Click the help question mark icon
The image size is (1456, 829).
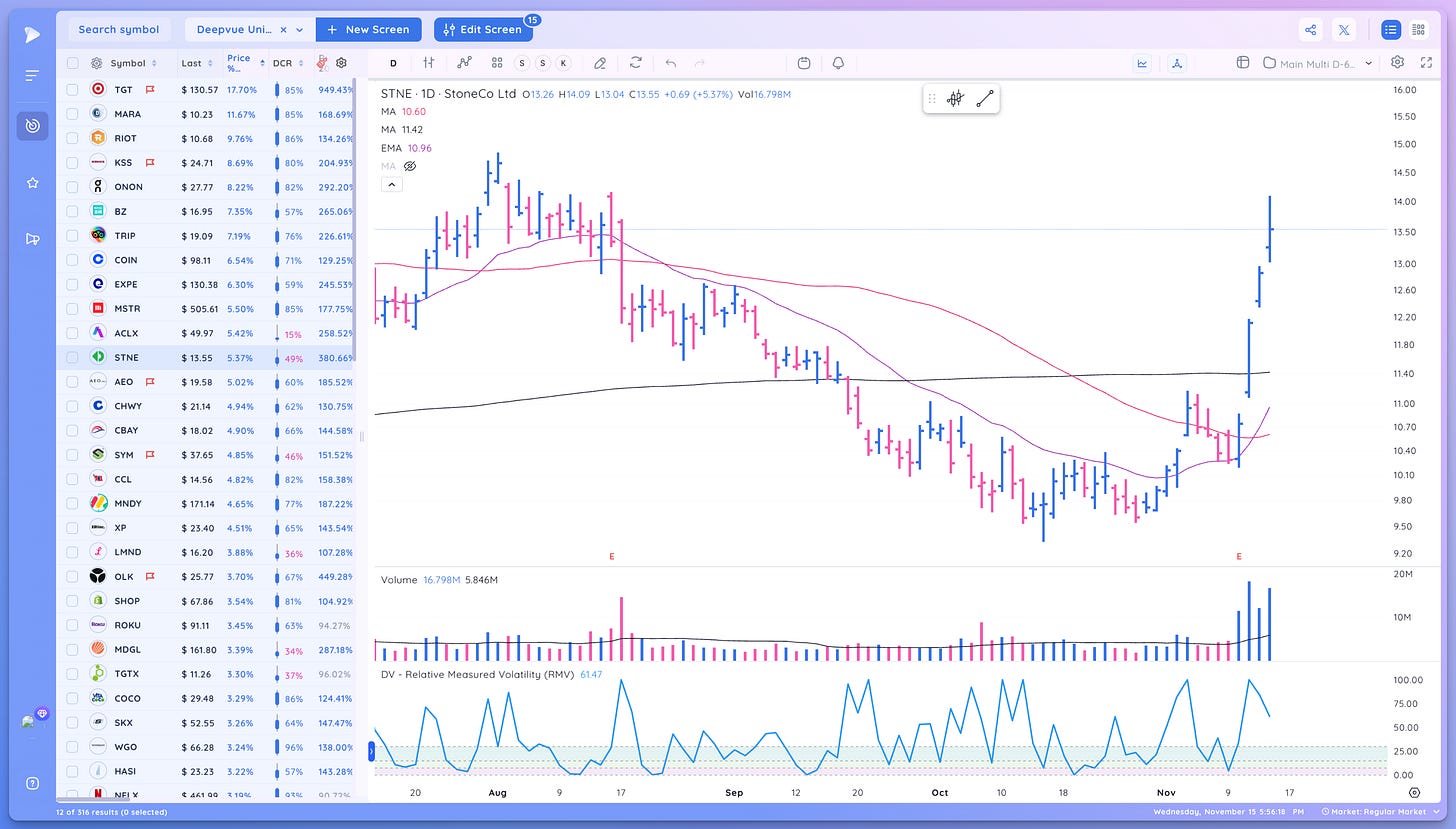coord(33,783)
